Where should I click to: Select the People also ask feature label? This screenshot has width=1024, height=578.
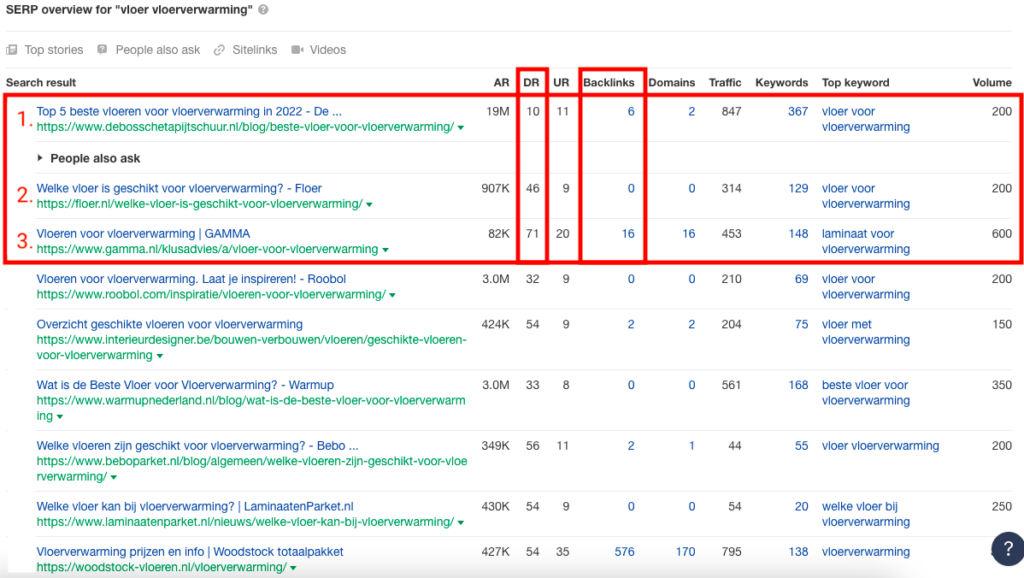click(157, 50)
